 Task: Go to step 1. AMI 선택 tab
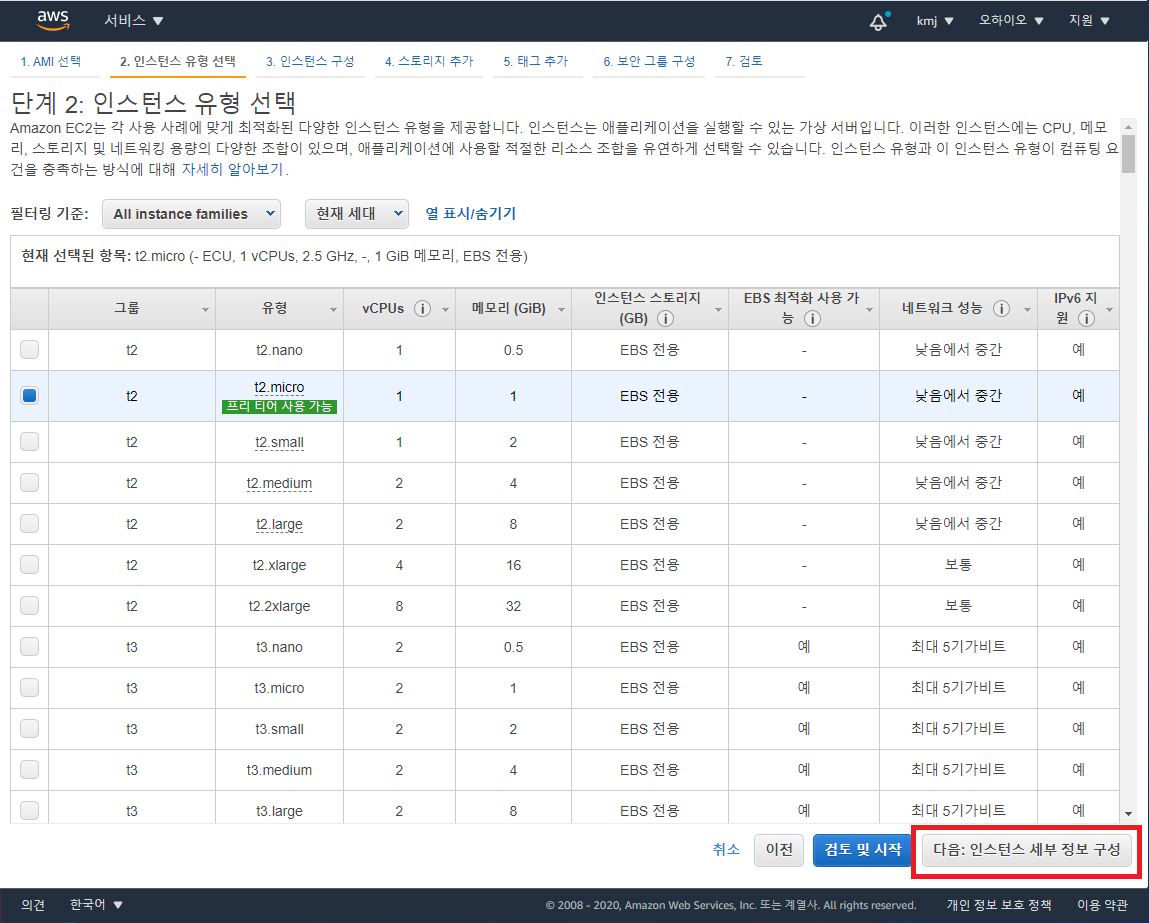[x=51, y=62]
